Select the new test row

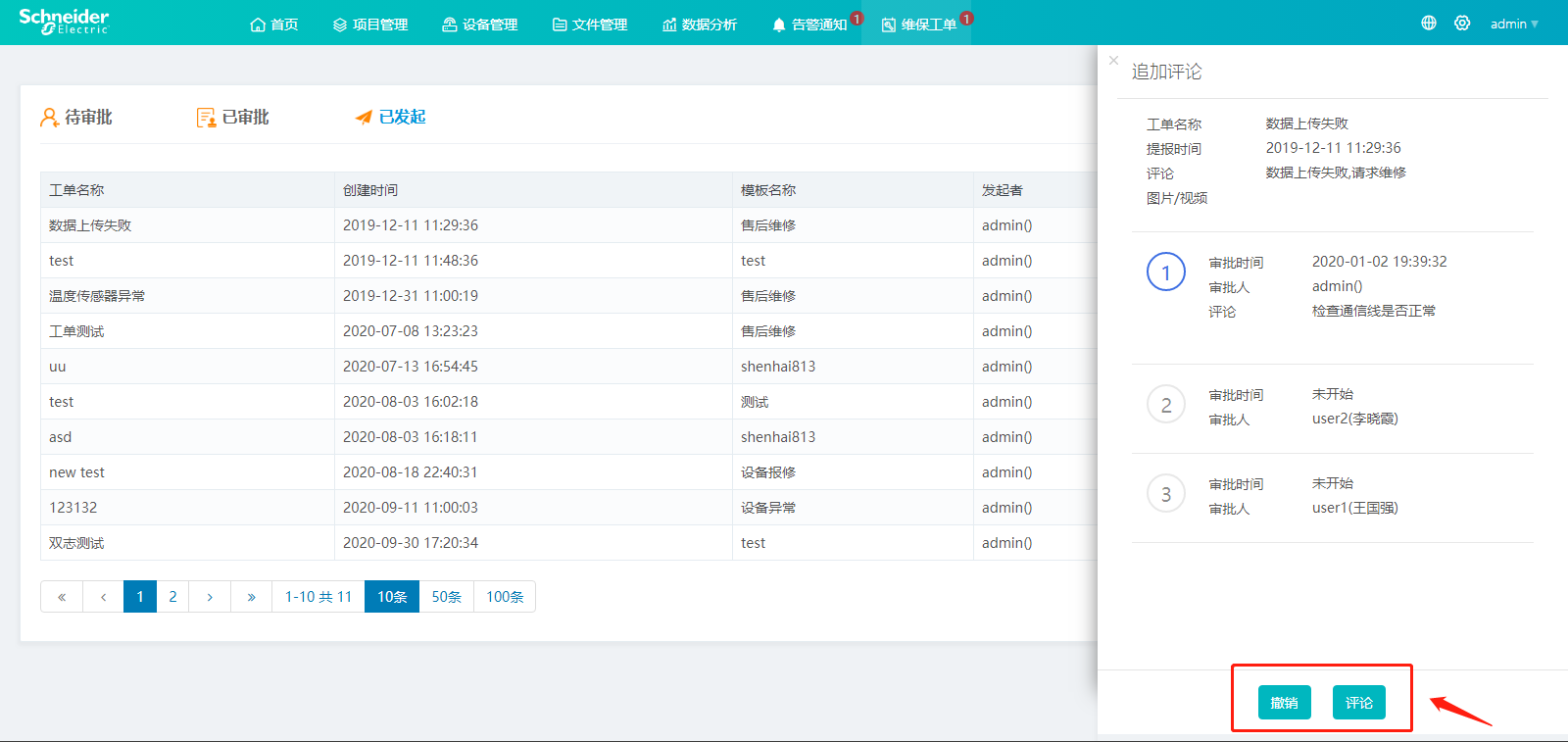(568, 472)
